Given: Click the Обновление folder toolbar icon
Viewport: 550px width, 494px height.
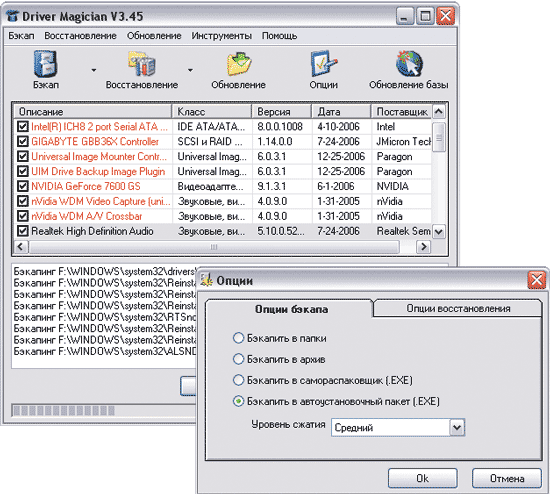Looking at the screenshot, I should pos(239,64).
